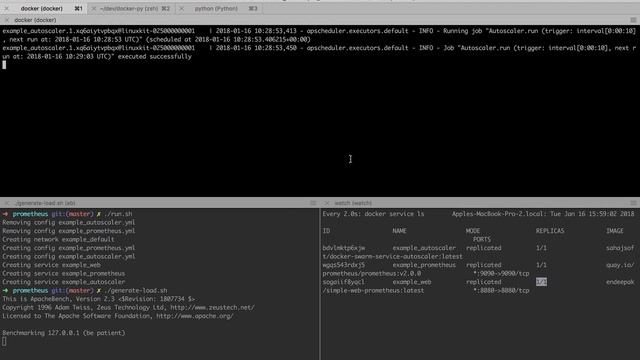Click the ID column header
The image size is (640, 360).
pos(326,231)
